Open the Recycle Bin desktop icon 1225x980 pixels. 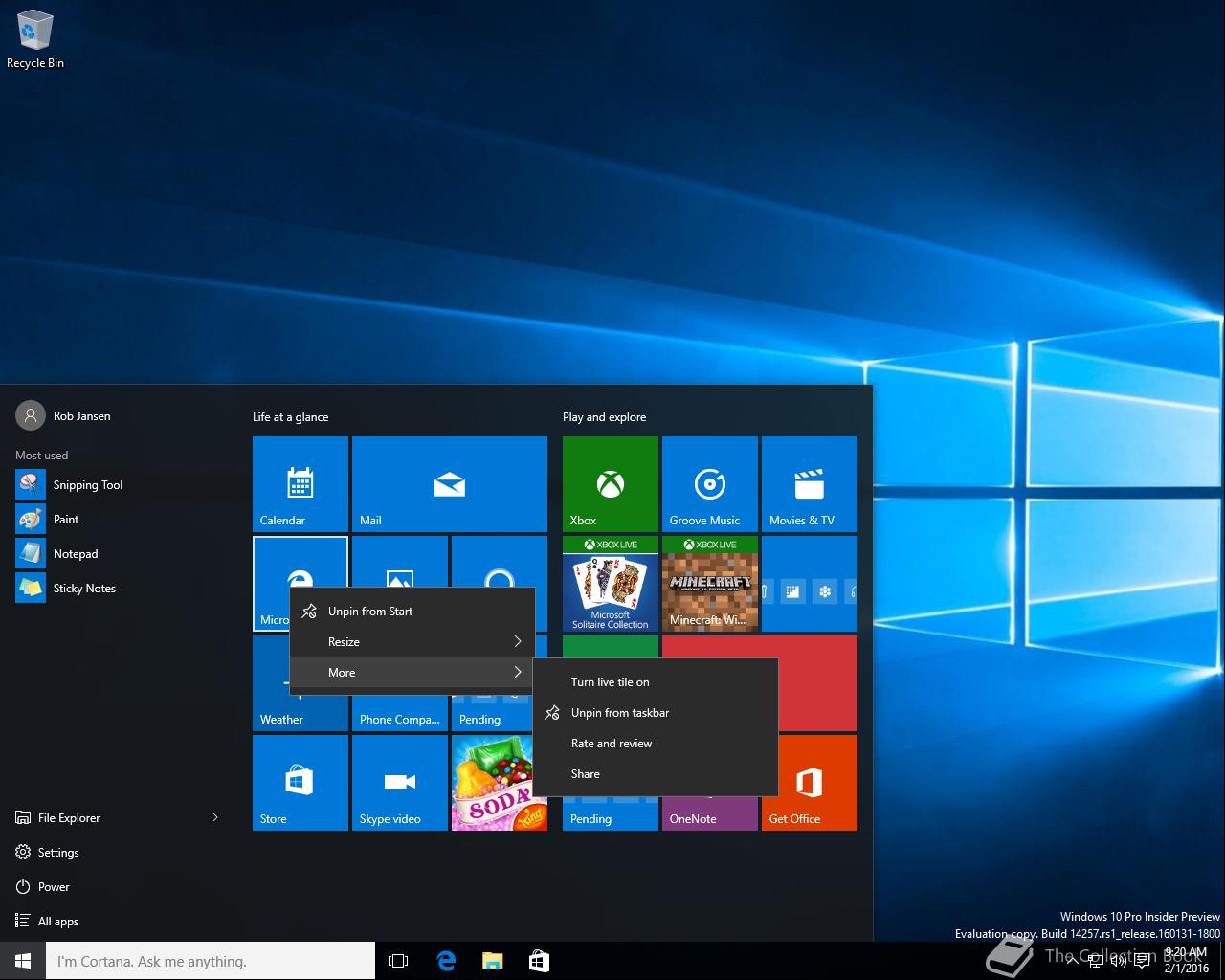click(x=35, y=40)
